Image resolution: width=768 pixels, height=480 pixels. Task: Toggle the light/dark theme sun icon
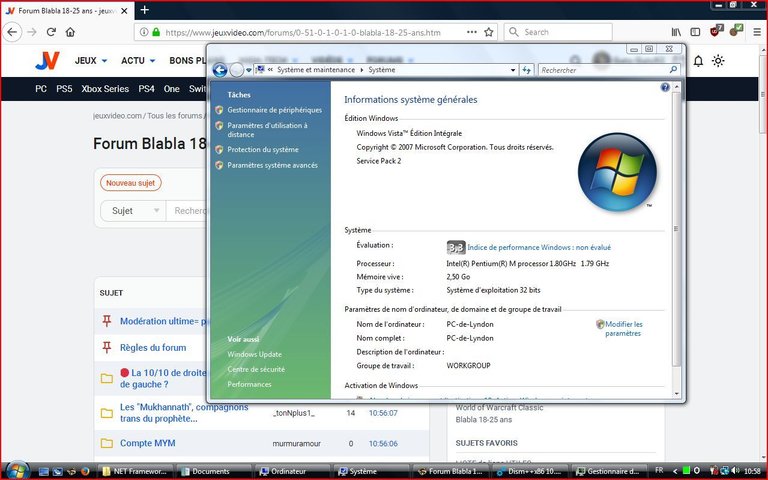pos(718,61)
